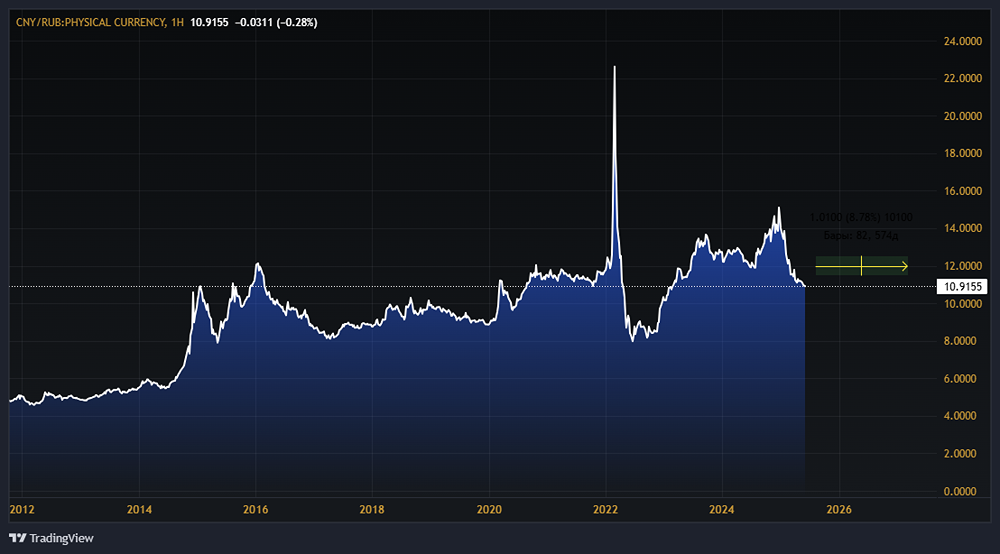This screenshot has height=554, width=1000.
Task: Click the bars count label under the measurement
Action: [x=860, y=236]
